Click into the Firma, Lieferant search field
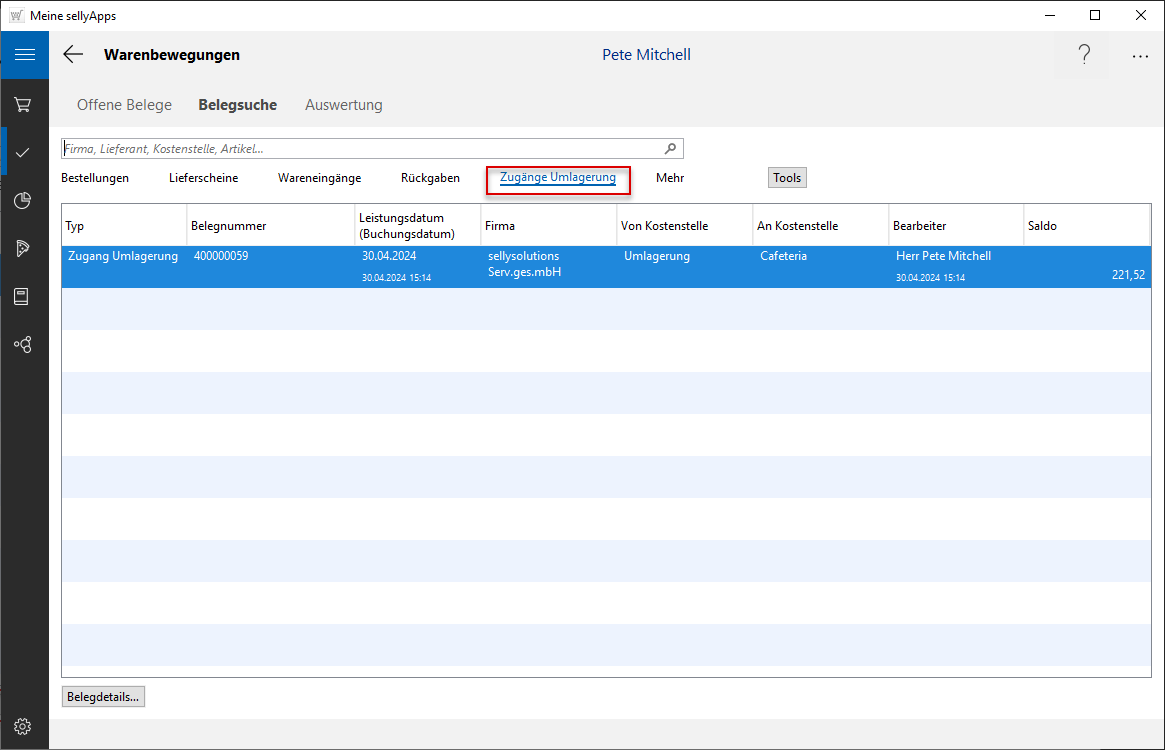Screen dimensions: 1165x750 coord(360,149)
